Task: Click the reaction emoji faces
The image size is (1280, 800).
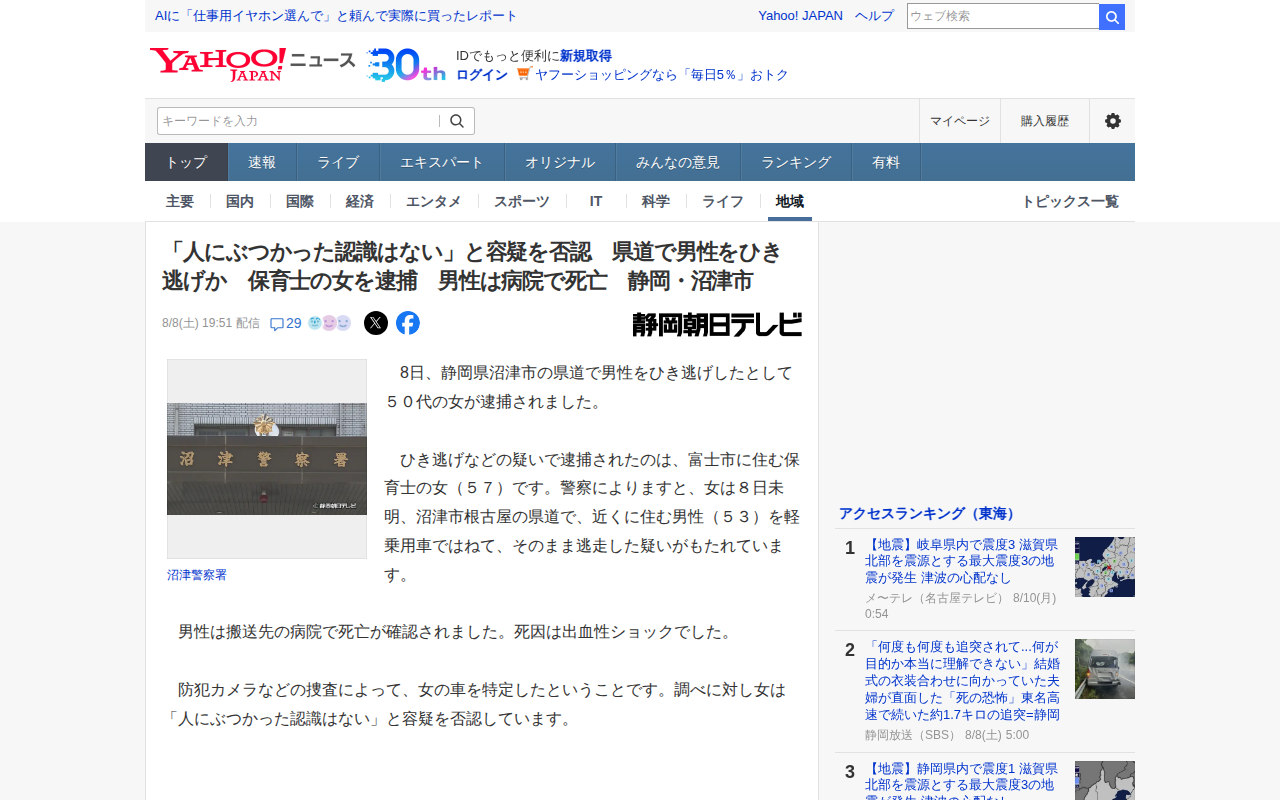Action: pos(329,323)
